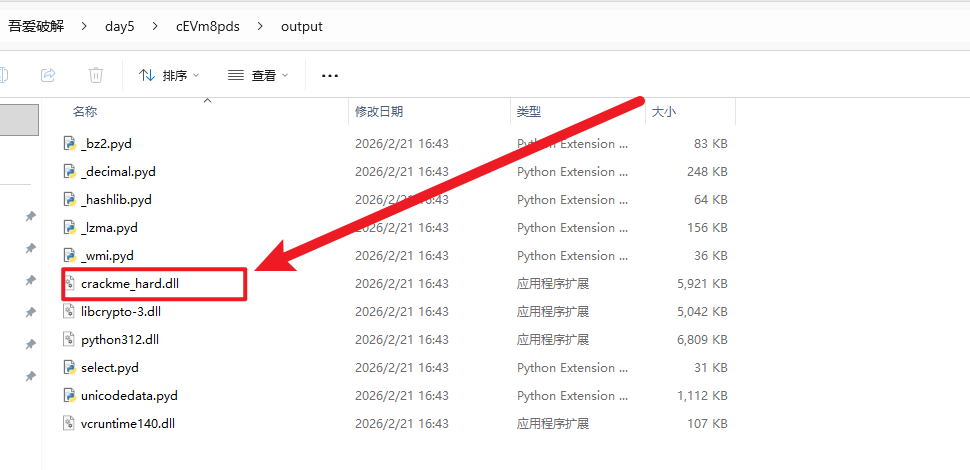This screenshot has height=470, width=970.
Task: Click the libcrypto-3.dll file icon
Action: click(x=70, y=312)
